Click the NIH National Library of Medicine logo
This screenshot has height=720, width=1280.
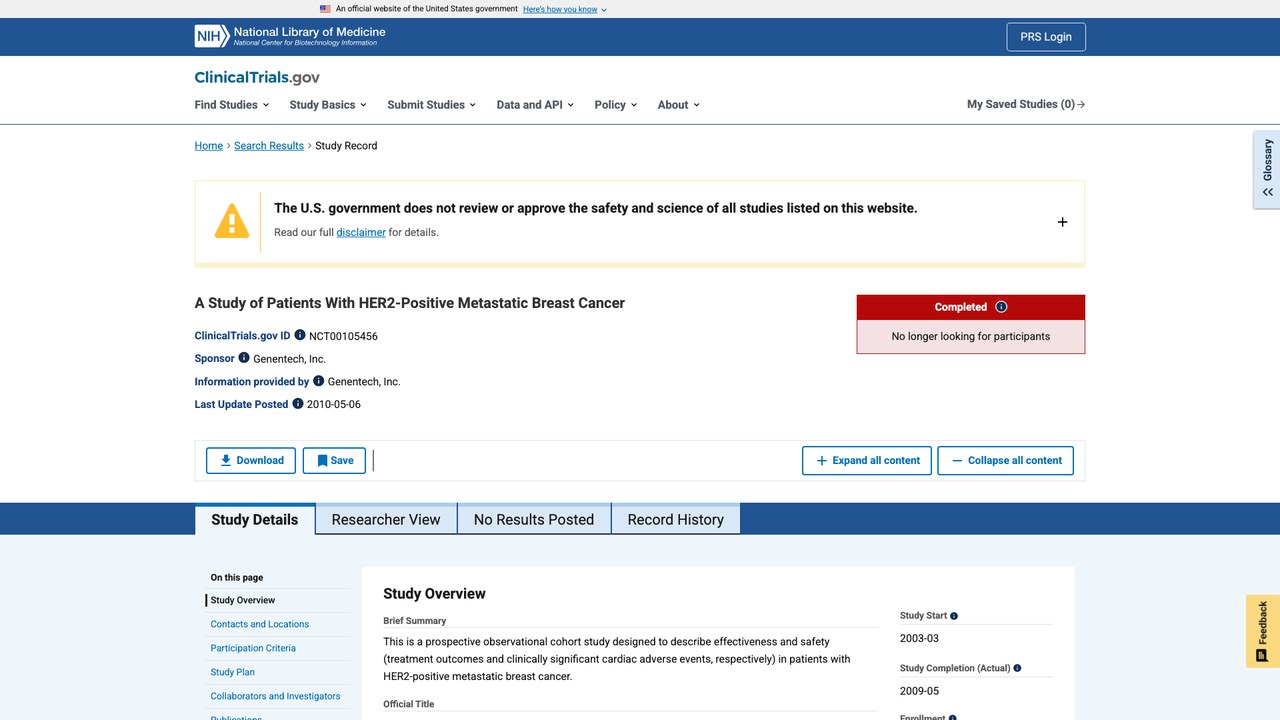pos(290,37)
